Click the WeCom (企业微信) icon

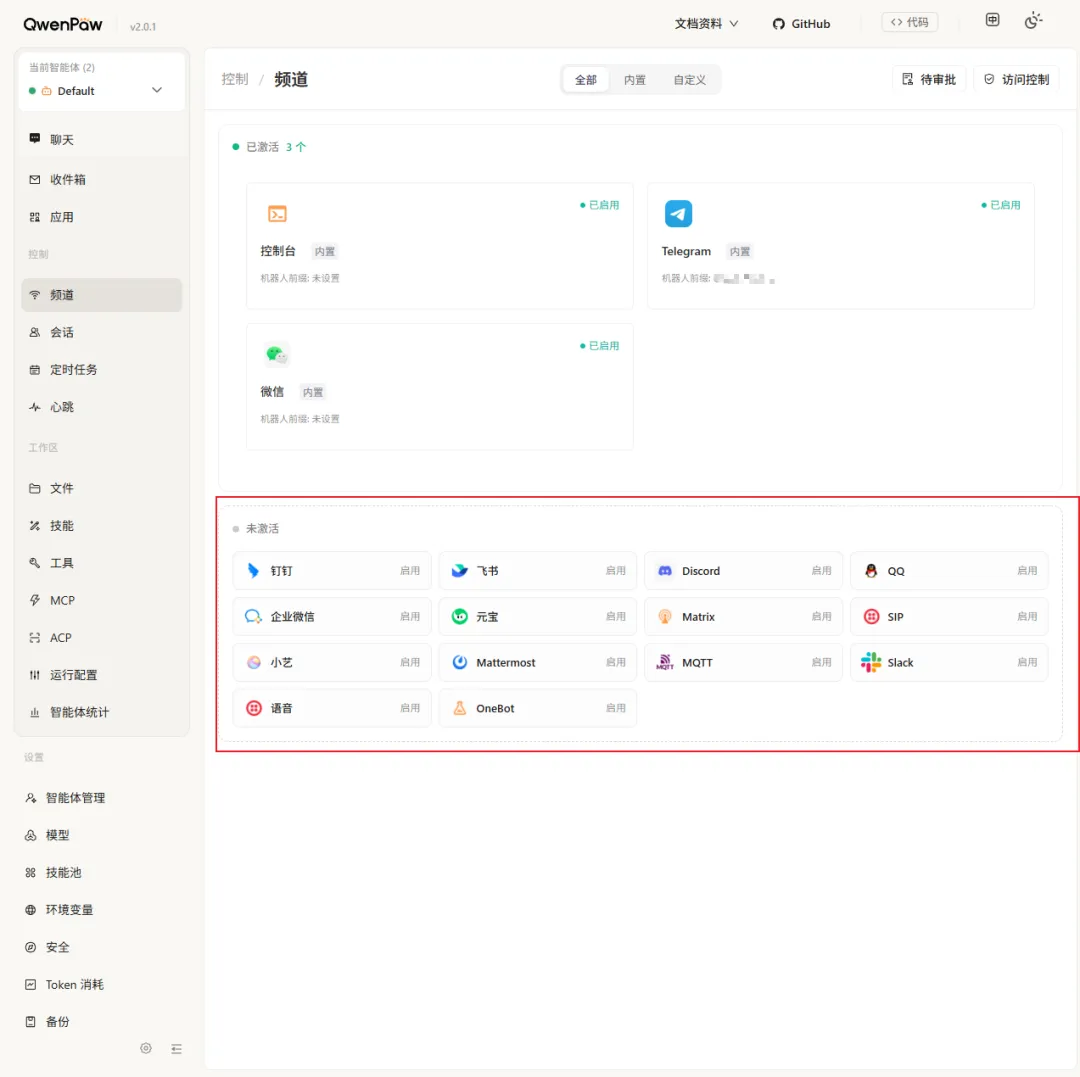[x=253, y=616]
